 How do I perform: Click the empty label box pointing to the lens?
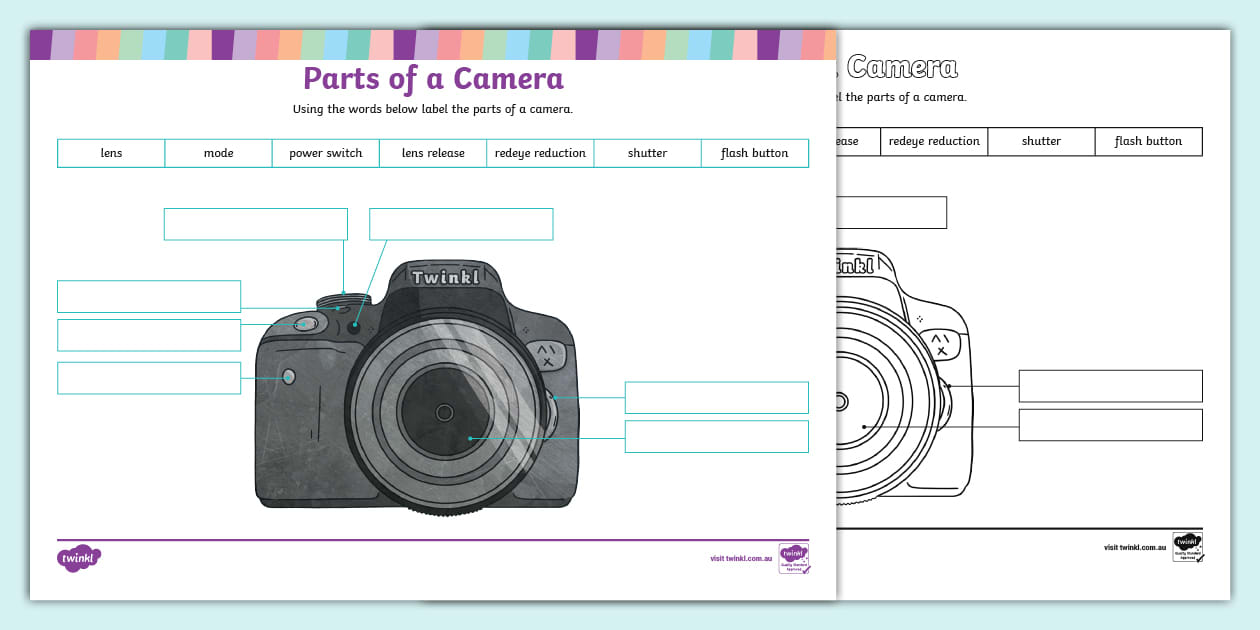pos(716,436)
